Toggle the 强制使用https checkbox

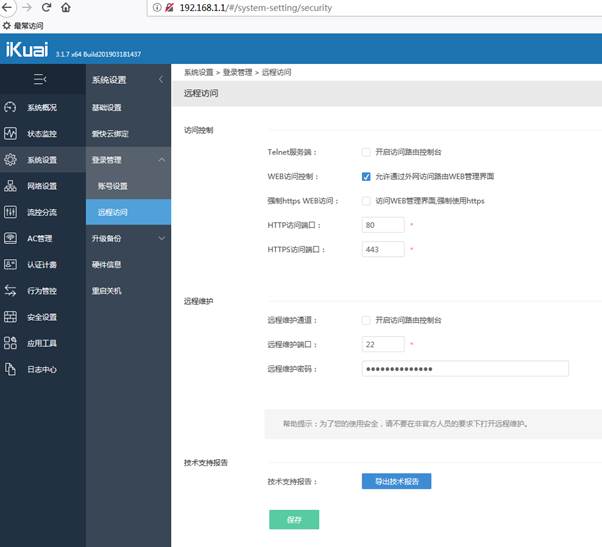(x=366, y=201)
